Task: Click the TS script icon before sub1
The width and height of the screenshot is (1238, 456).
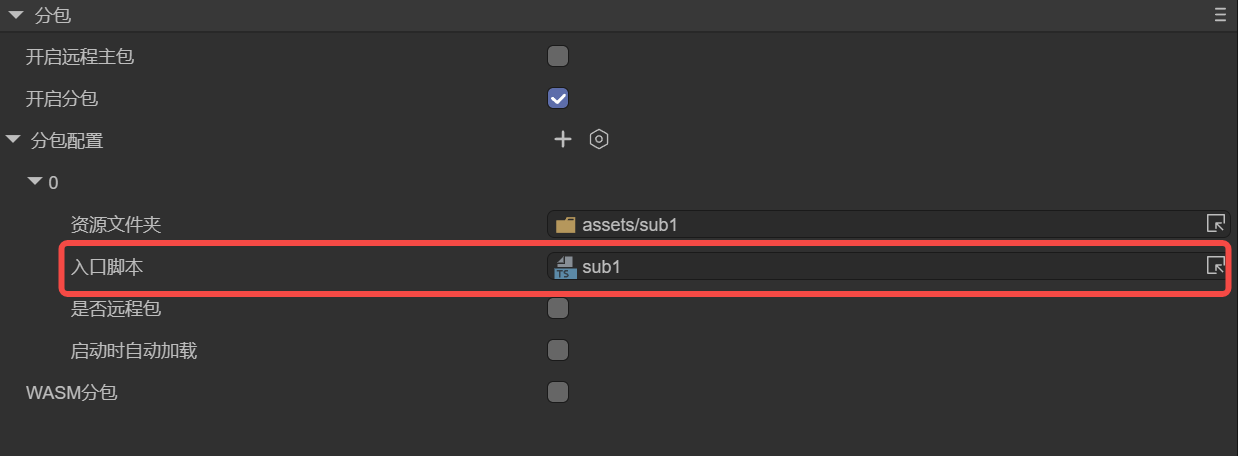Action: [566, 266]
